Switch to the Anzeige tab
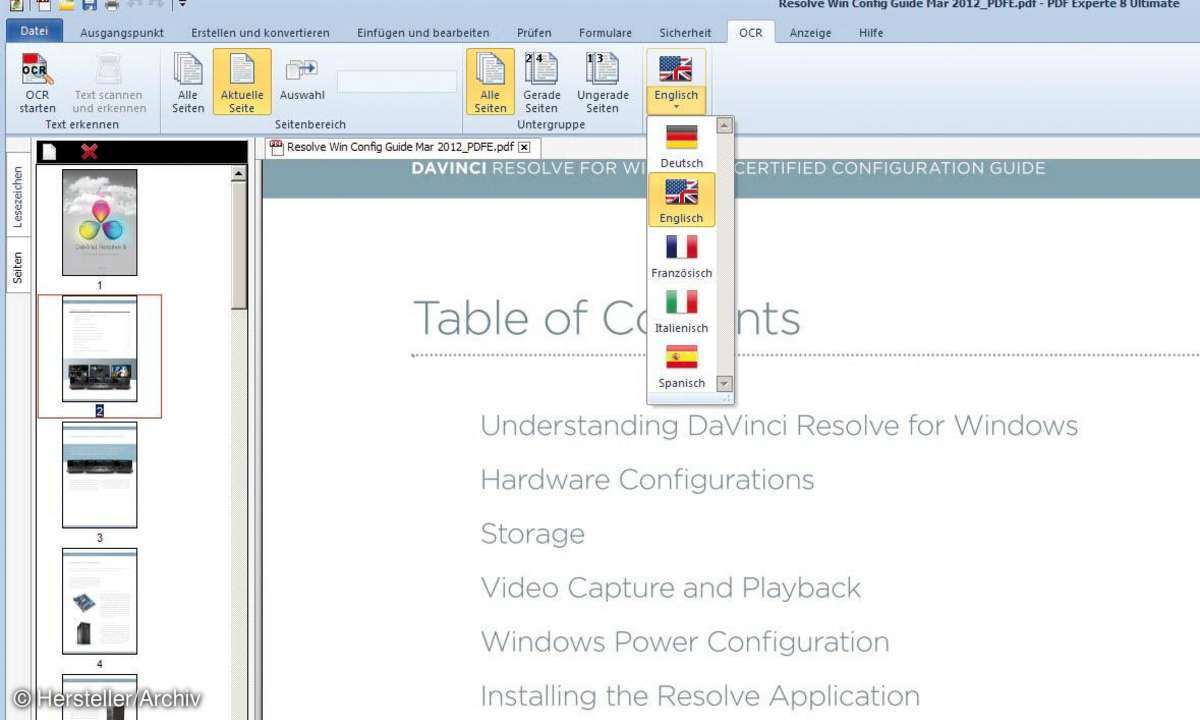The image size is (1200, 720). coord(810,33)
